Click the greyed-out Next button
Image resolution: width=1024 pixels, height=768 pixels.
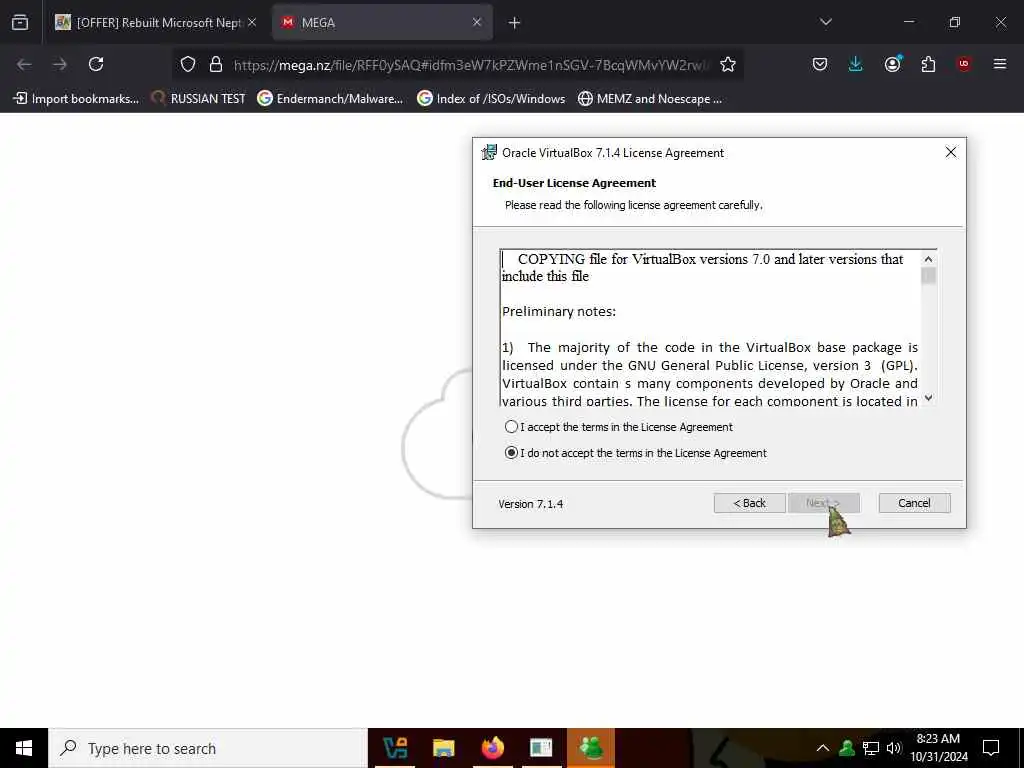(x=823, y=503)
